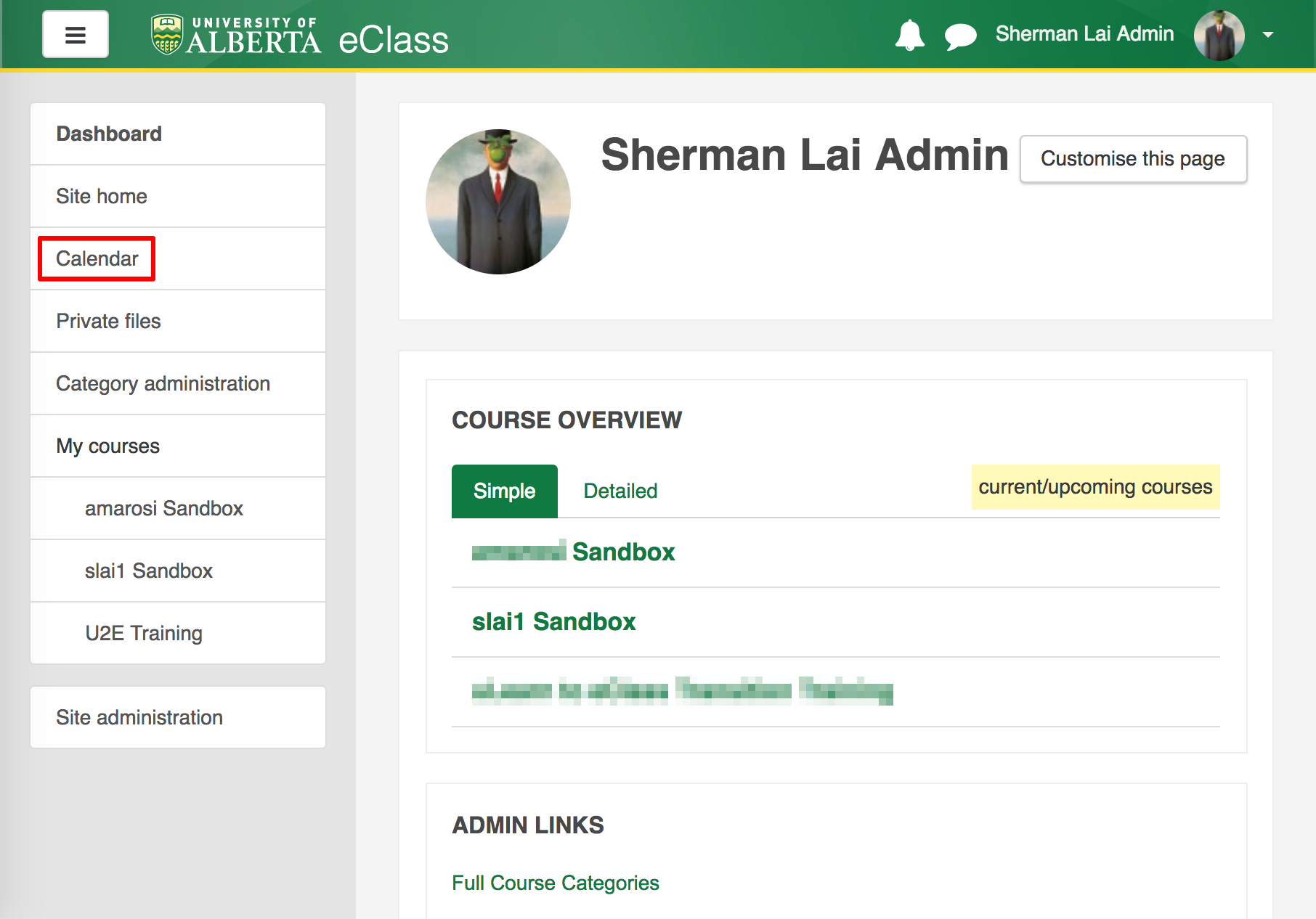1316x919 pixels.
Task: Switch to the Detailed tab
Action: point(620,491)
